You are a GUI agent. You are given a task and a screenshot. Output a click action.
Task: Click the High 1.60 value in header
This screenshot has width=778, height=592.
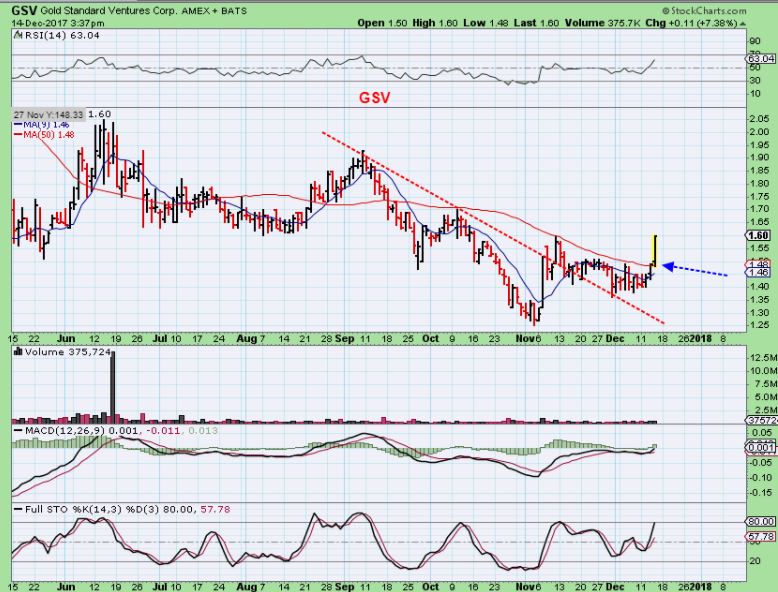pos(435,23)
